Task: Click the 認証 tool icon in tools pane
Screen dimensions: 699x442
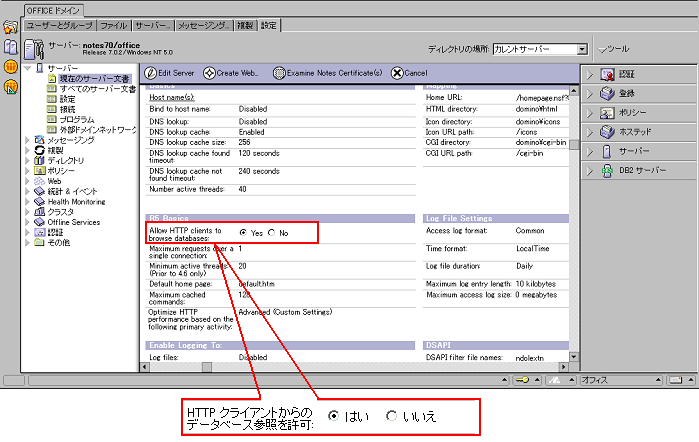Action: [x=607, y=74]
